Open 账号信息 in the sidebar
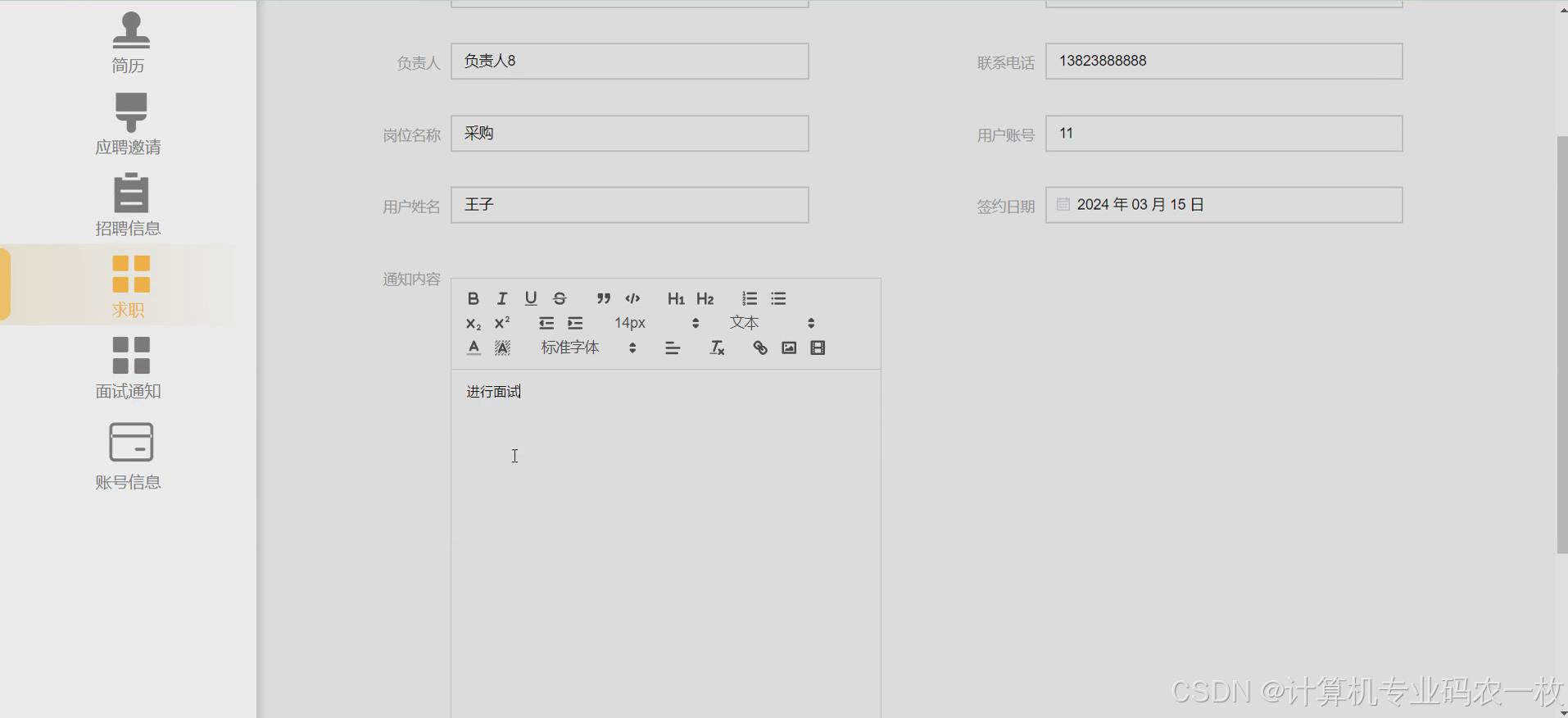Image resolution: width=1568 pixels, height=718 pixels. pos(129,457)
